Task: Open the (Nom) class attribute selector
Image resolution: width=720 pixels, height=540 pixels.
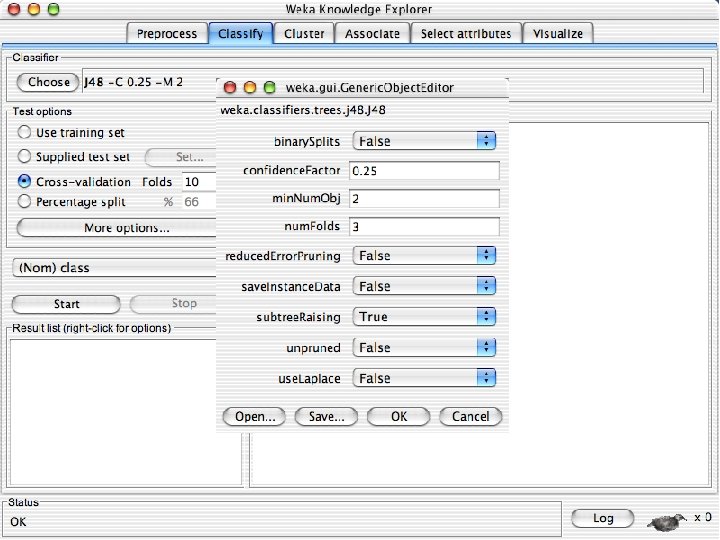Action: [115, 268]
